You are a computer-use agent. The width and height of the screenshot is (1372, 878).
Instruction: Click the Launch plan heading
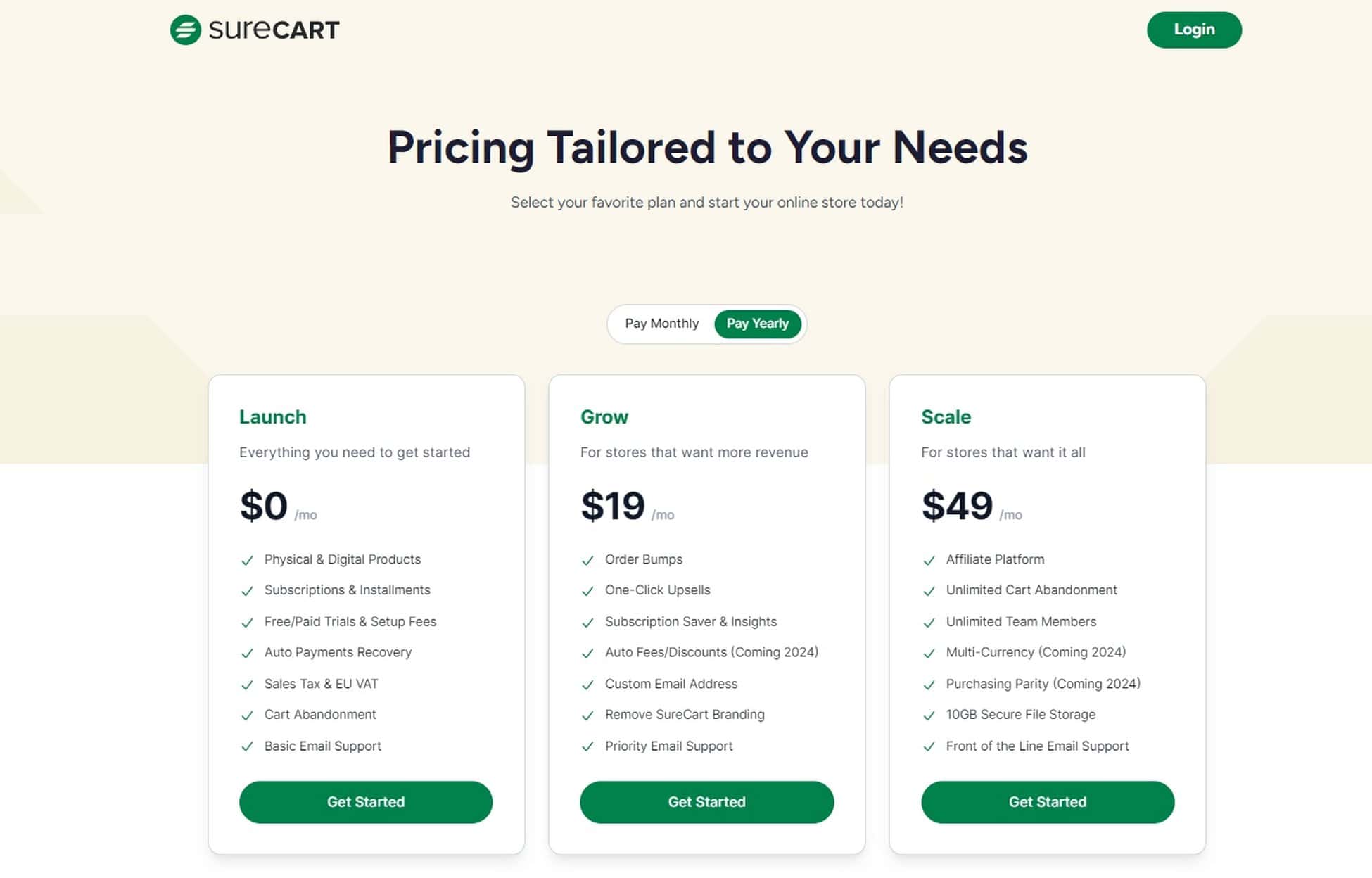point(273,416)
